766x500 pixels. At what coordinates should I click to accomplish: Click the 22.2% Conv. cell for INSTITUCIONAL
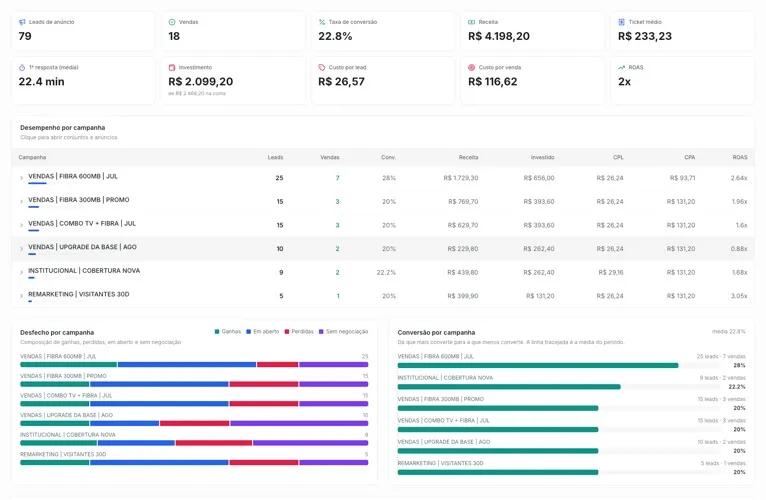coord(386,272)
